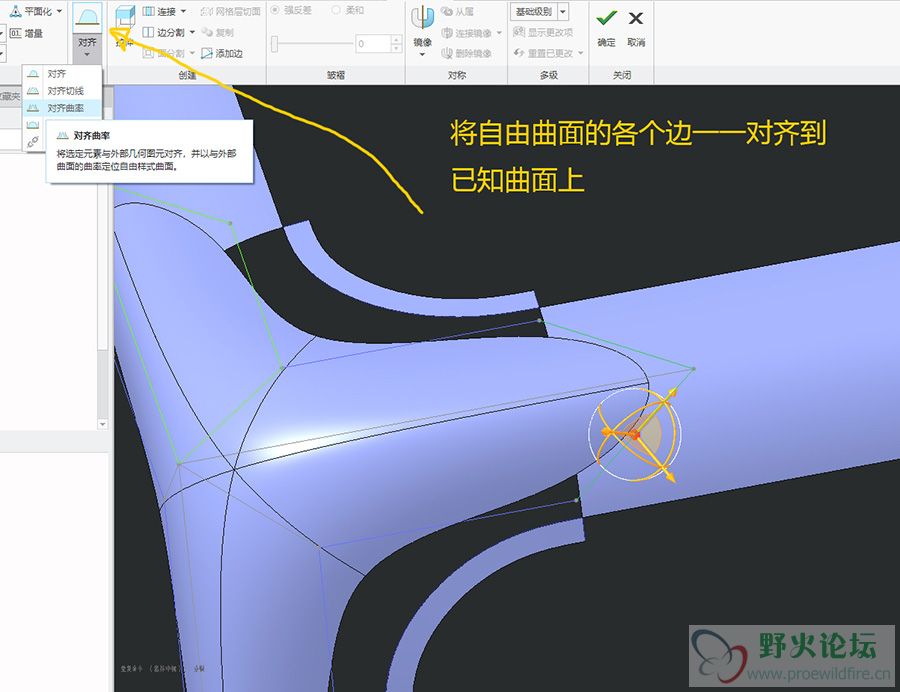The width and height of the screenshot is (900, 692).
Task: Click the 皱褶 crease slider handle
Action: pos(275,44)
